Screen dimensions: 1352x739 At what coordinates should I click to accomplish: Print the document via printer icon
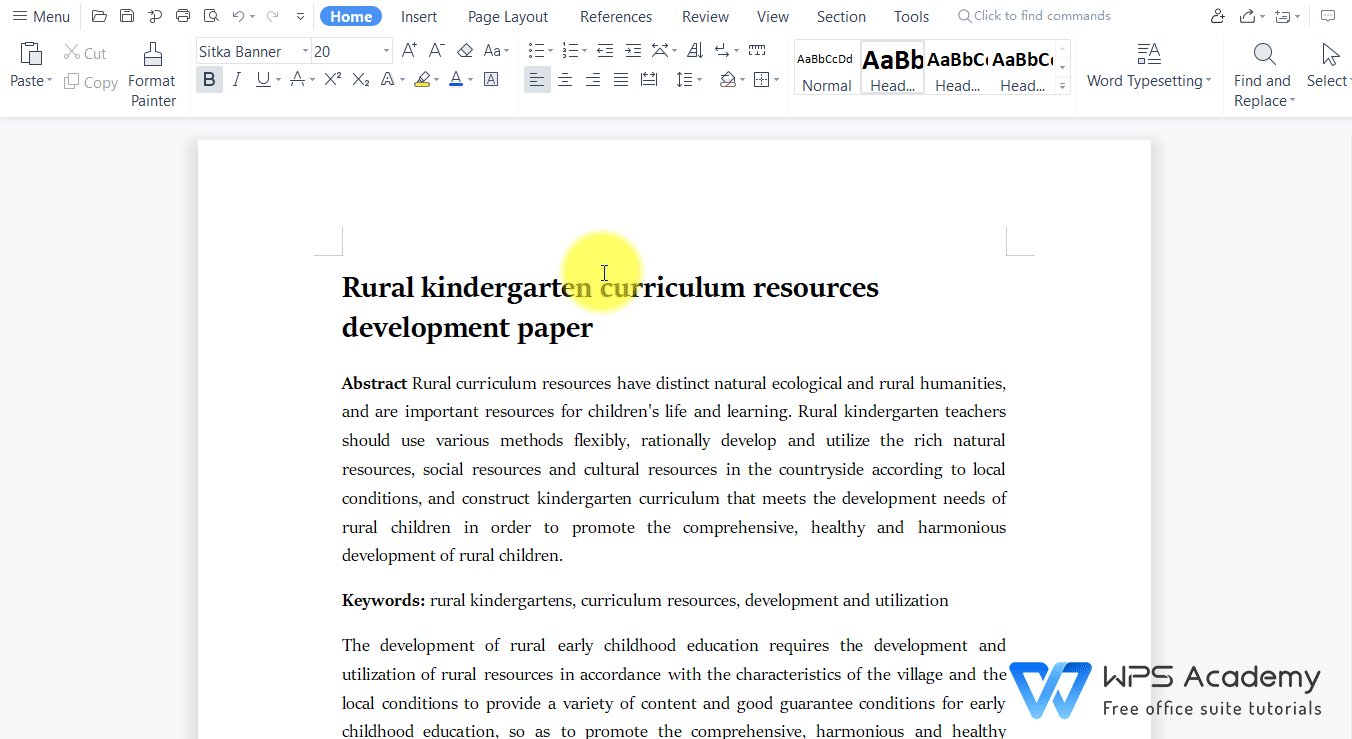point(183,16)
